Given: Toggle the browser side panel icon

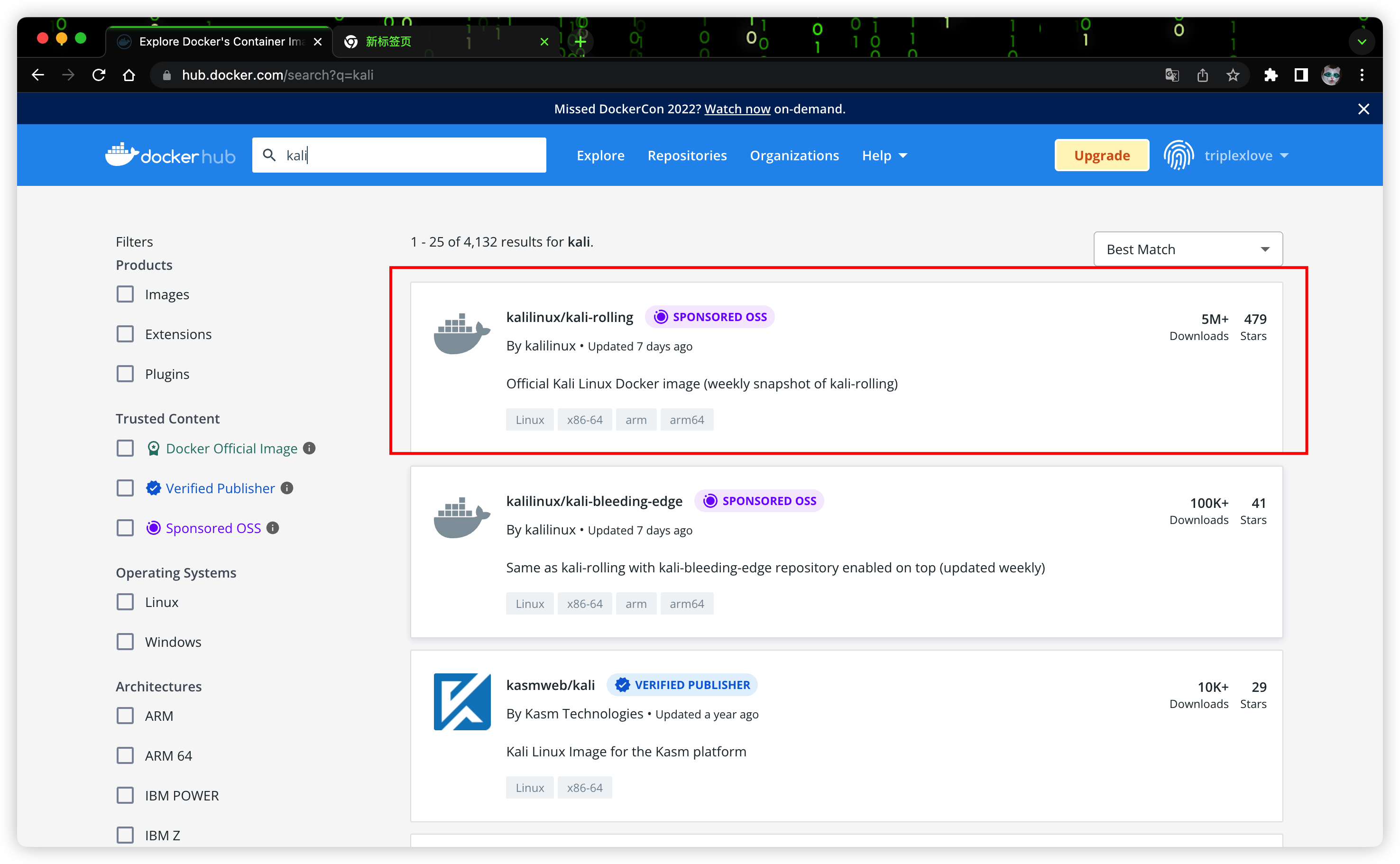Looking at the screenshot, I should pos(1300,75).
